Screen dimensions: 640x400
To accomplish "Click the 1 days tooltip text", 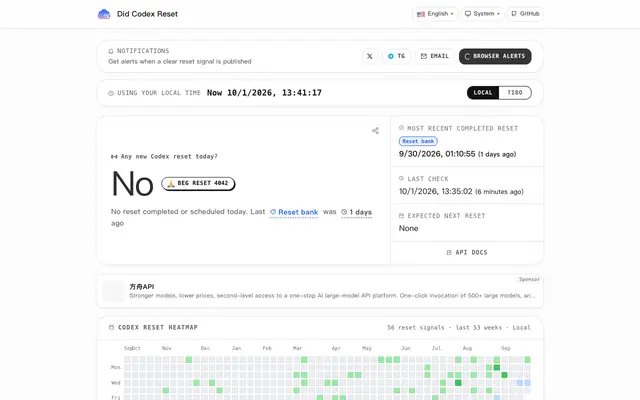I will tap(357, 212).
